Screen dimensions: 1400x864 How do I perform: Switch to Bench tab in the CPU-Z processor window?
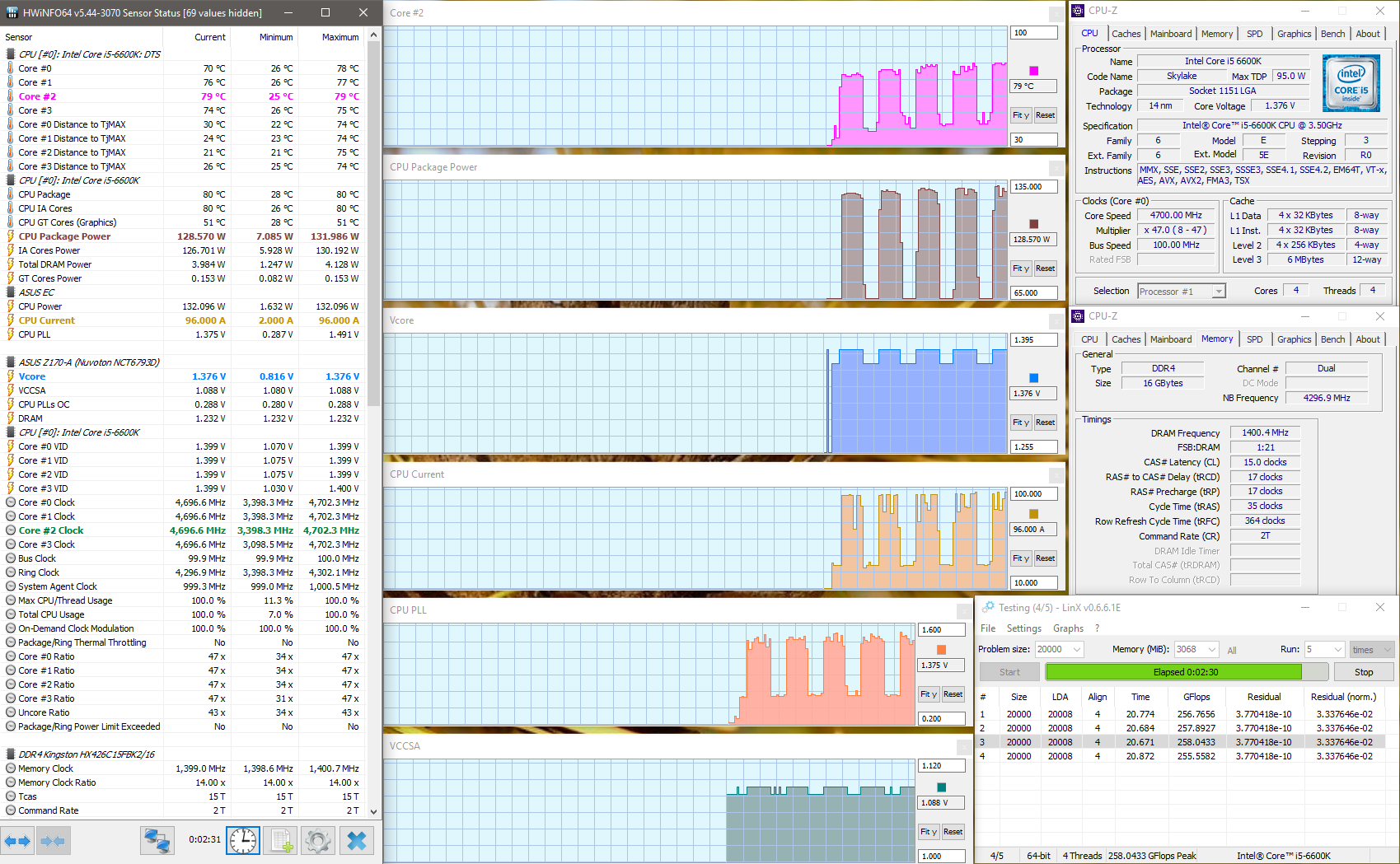coord(1332,34)
